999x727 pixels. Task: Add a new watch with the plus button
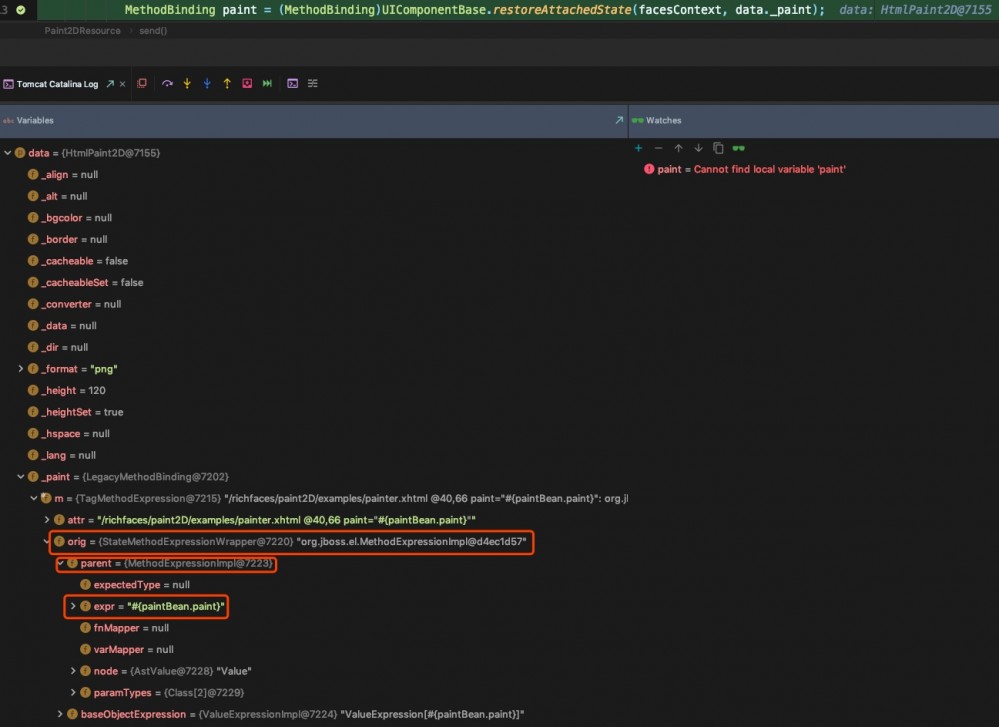pos(638,148)
